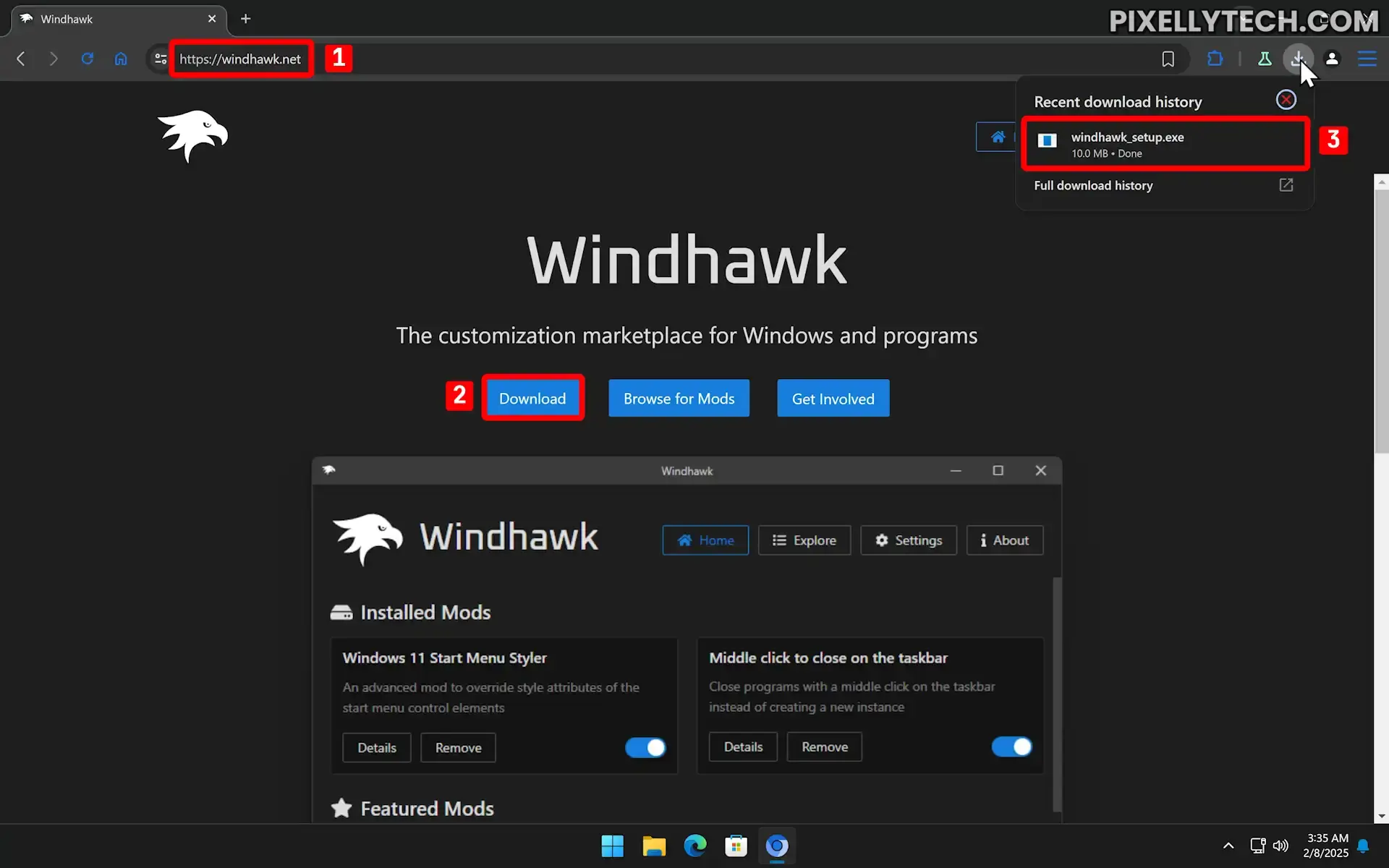Go back with the browser back arrow

(x=21, y=59)
